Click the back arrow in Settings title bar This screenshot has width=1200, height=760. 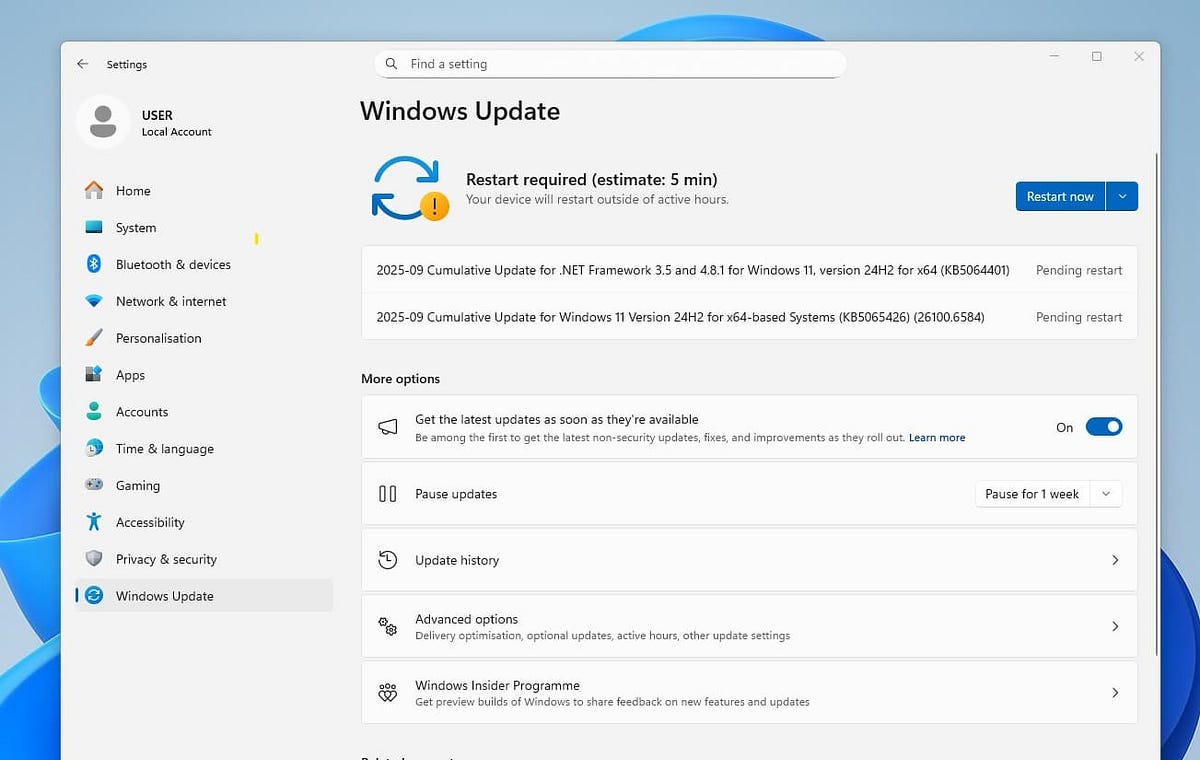(82, 64)
